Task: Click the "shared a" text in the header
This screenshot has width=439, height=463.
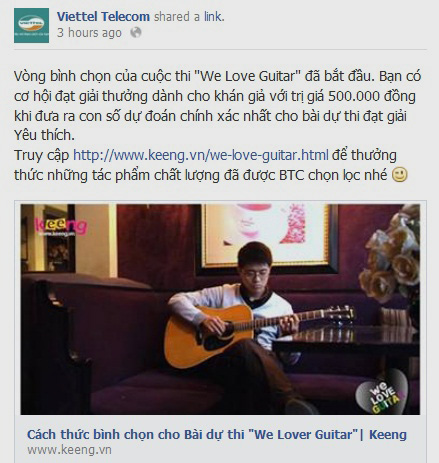Action: (x=177, y=16)
